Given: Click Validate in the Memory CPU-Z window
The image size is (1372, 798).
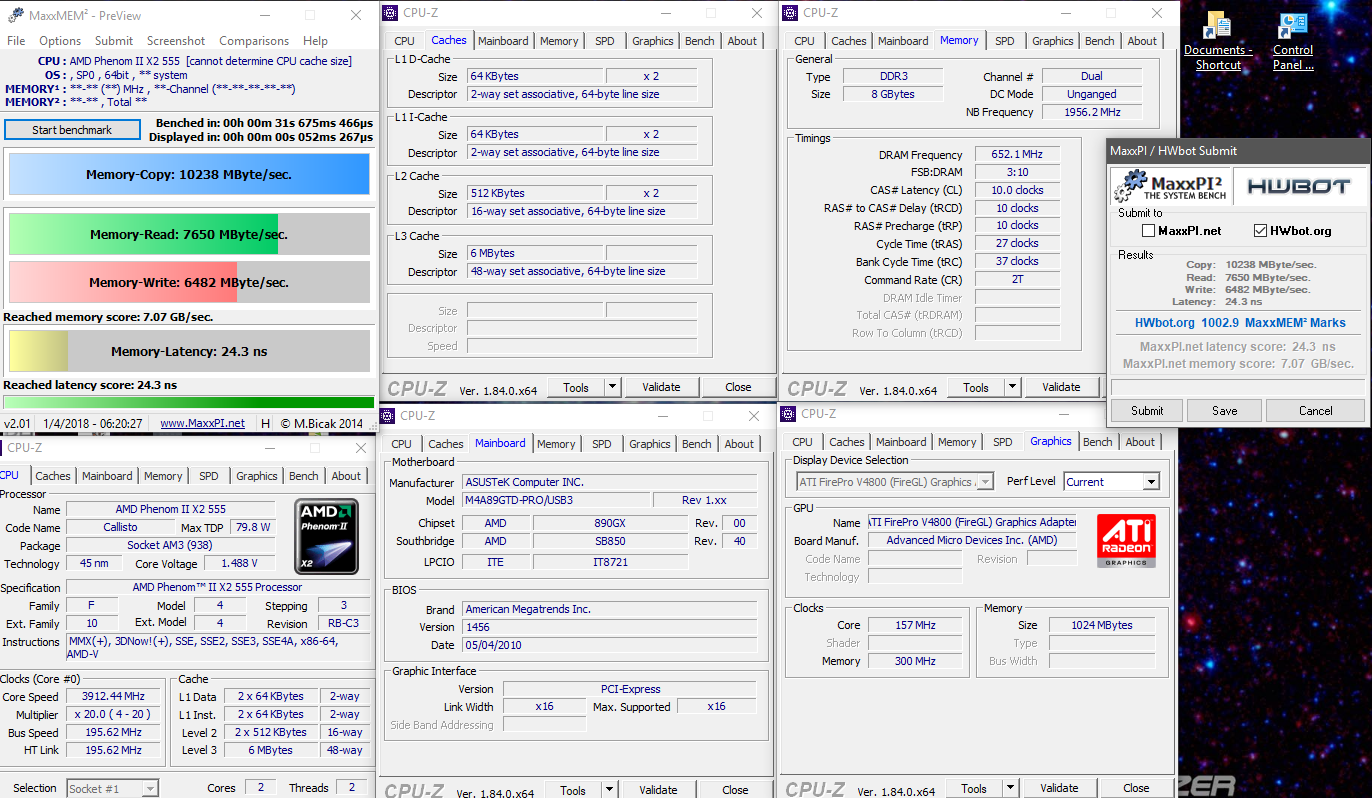Looking at the screenshot, I should coord(1061,387).
